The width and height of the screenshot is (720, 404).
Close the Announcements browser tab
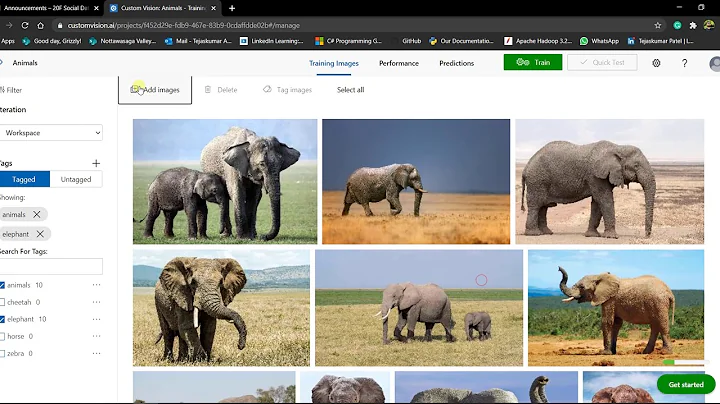[96, 8]
